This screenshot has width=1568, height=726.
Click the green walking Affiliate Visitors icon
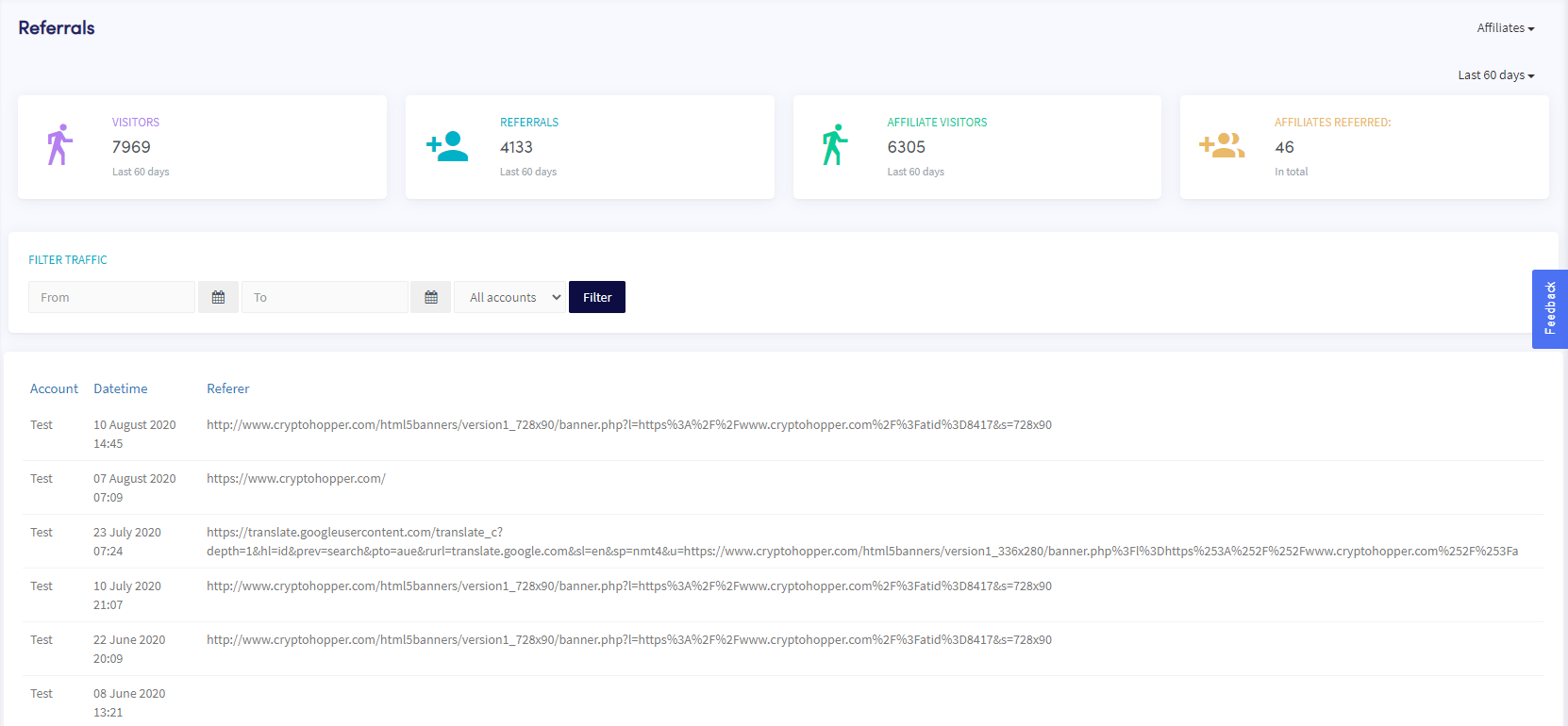(x=835, y=145)
